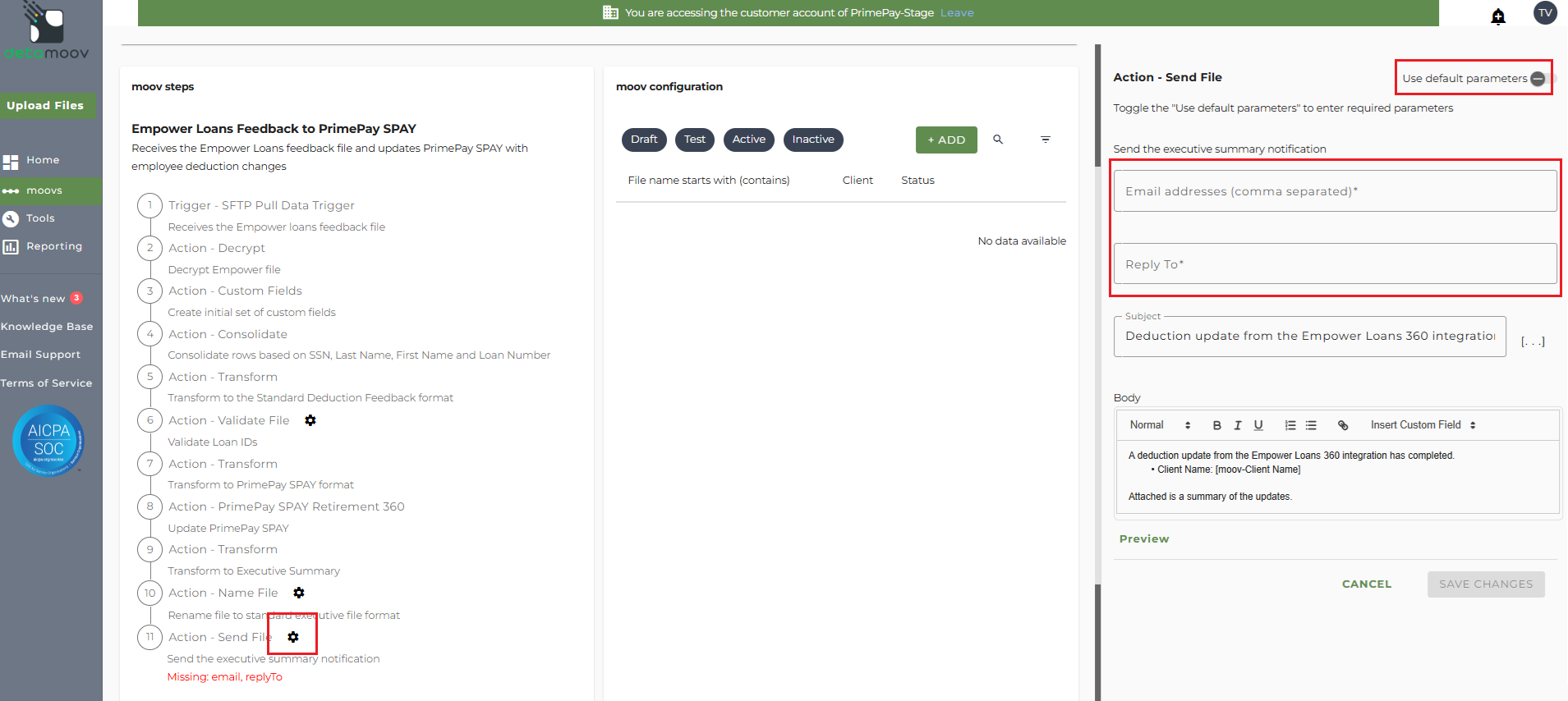Screen dimensions: 1568x701
Task: Click the moovs dots icon
Action: point(11,190)
